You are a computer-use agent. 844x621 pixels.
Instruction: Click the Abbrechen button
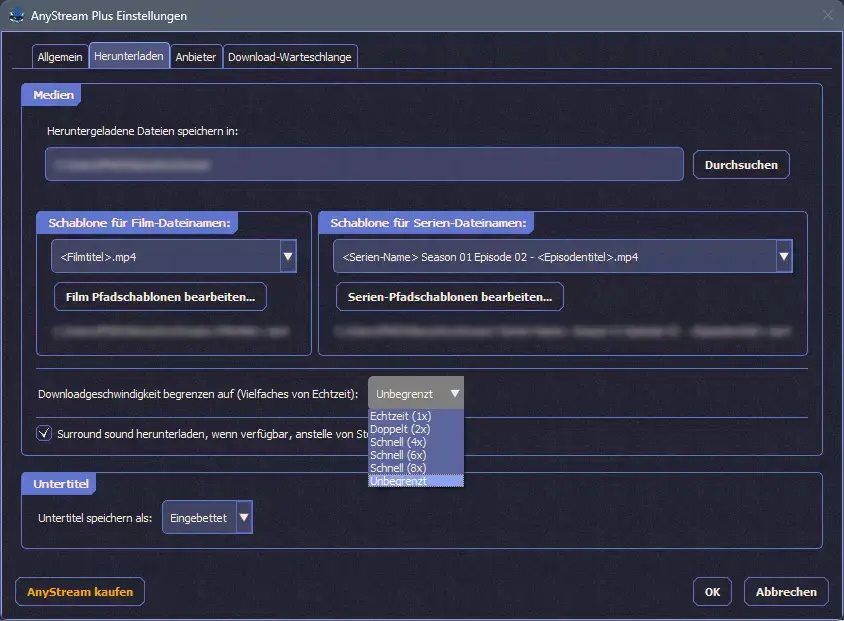786,591
